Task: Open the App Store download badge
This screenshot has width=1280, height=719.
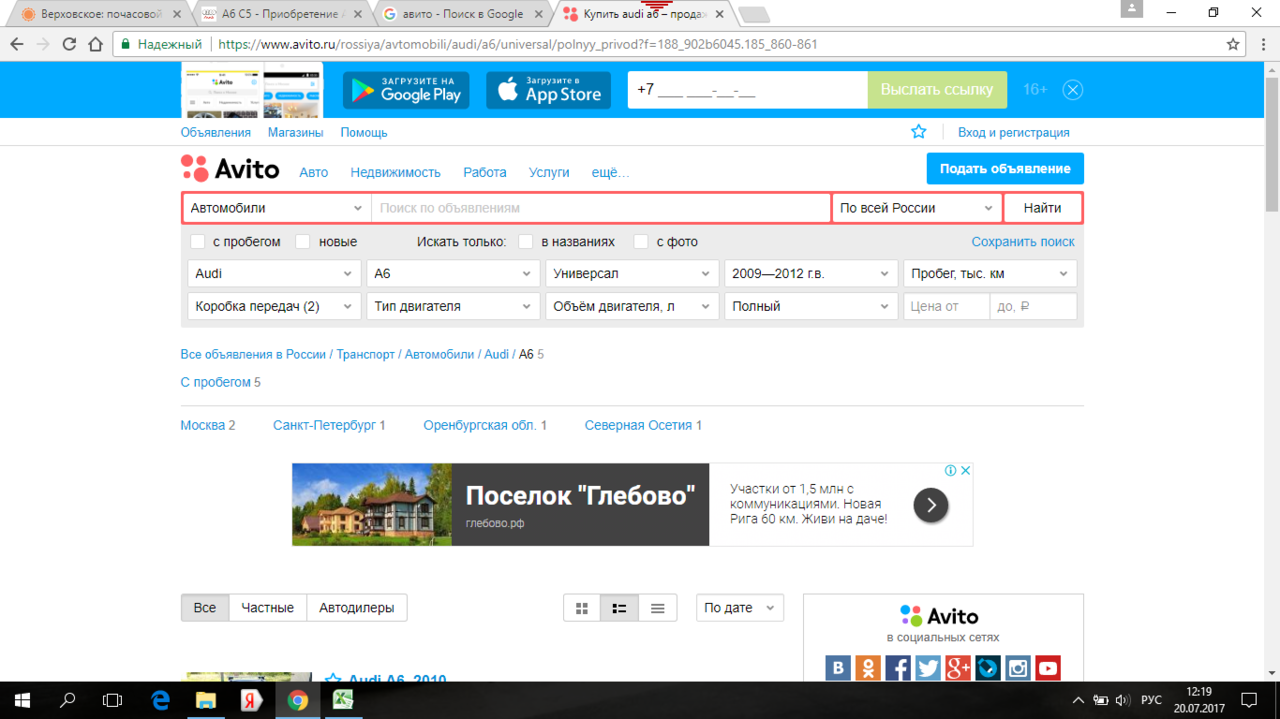Action: pos(549,90)
